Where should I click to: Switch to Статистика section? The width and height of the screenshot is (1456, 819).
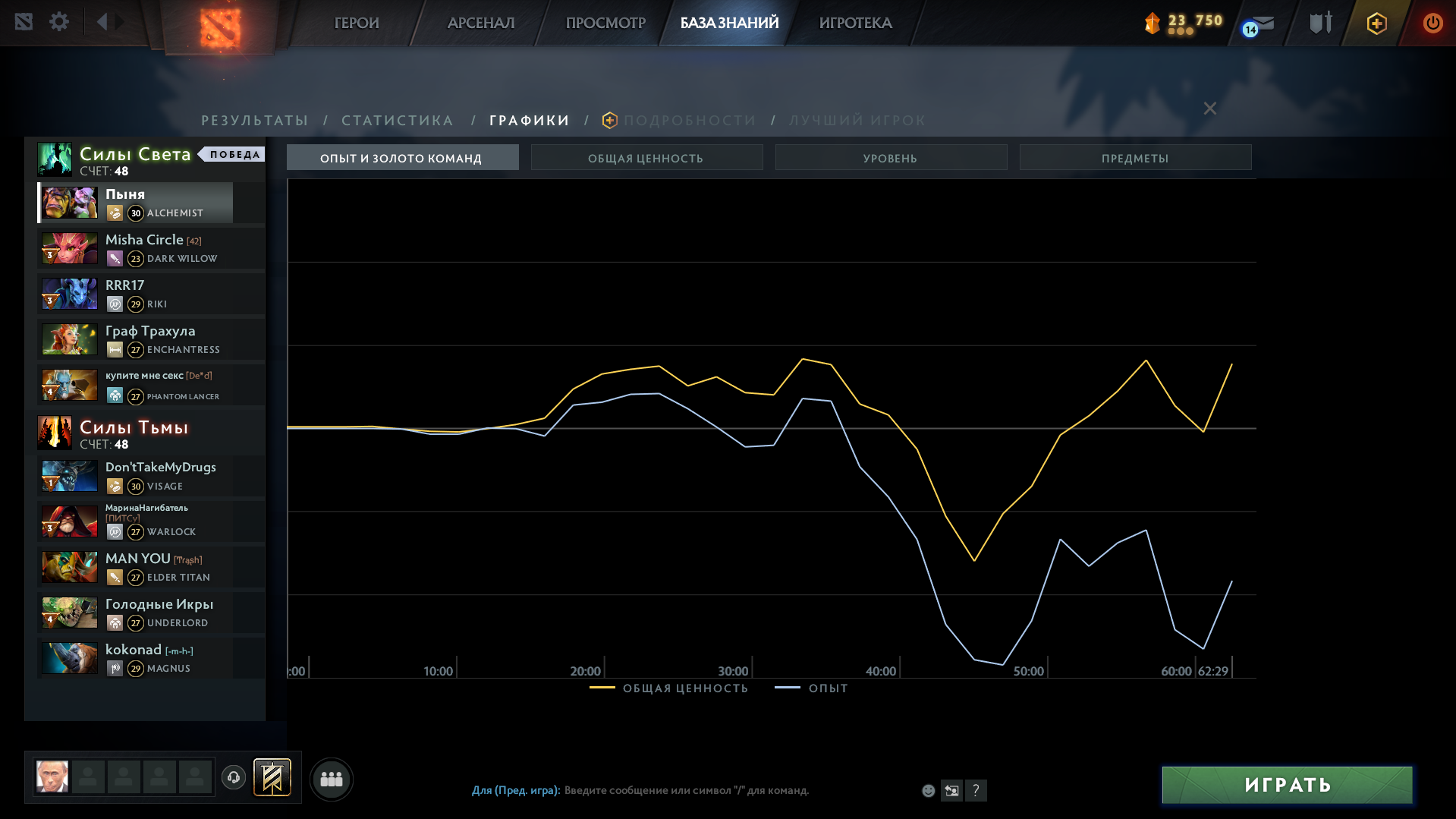click(x=398, y=121)
